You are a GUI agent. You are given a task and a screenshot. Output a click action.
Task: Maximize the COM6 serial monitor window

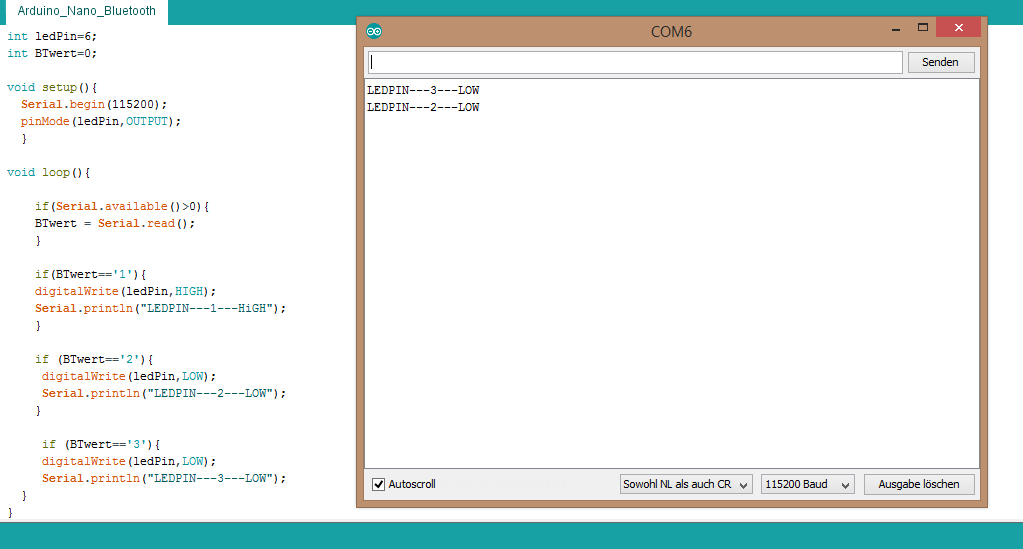coord(923,27)
